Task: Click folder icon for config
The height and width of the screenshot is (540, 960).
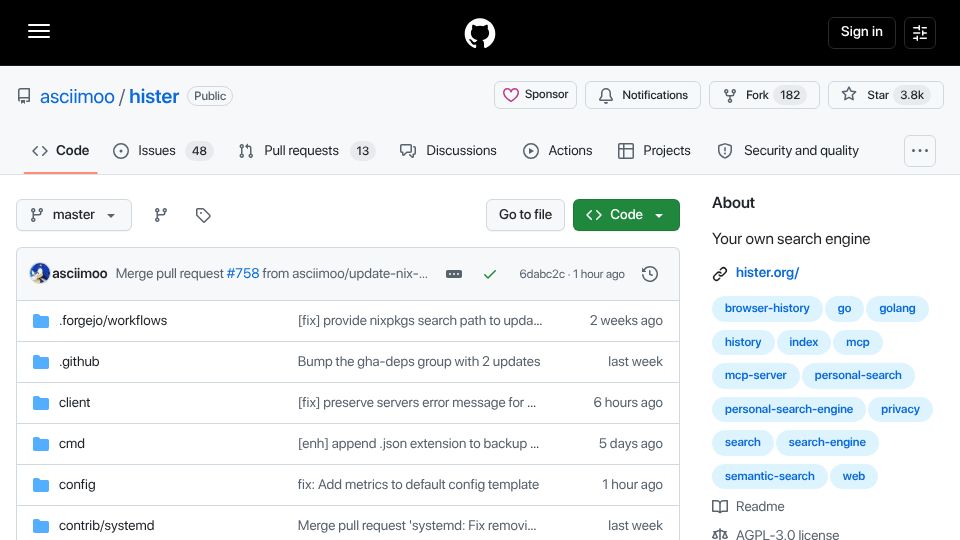Action: (41, 485)
